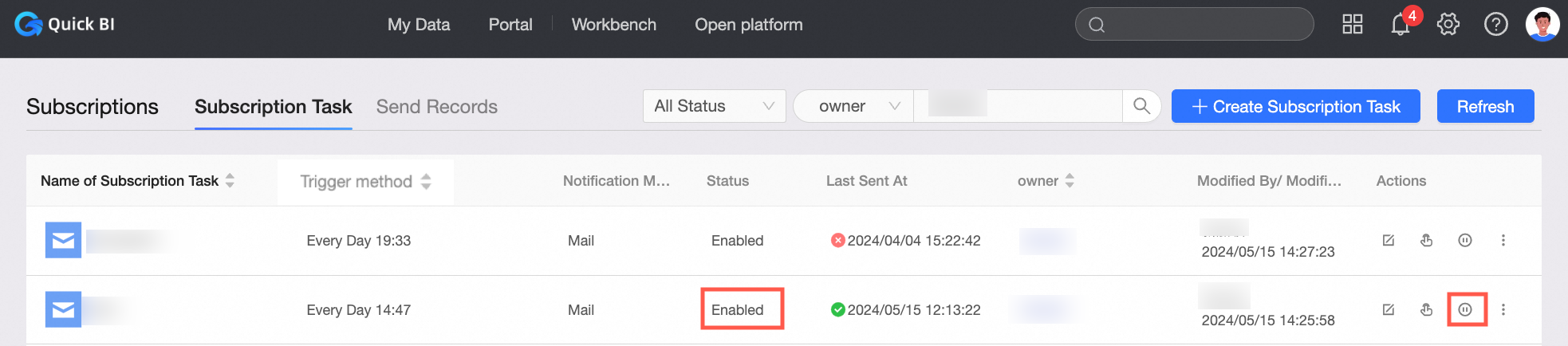Open the settings gear icon
Viewport: 1568px width, 346px height.
(1448, 25)
